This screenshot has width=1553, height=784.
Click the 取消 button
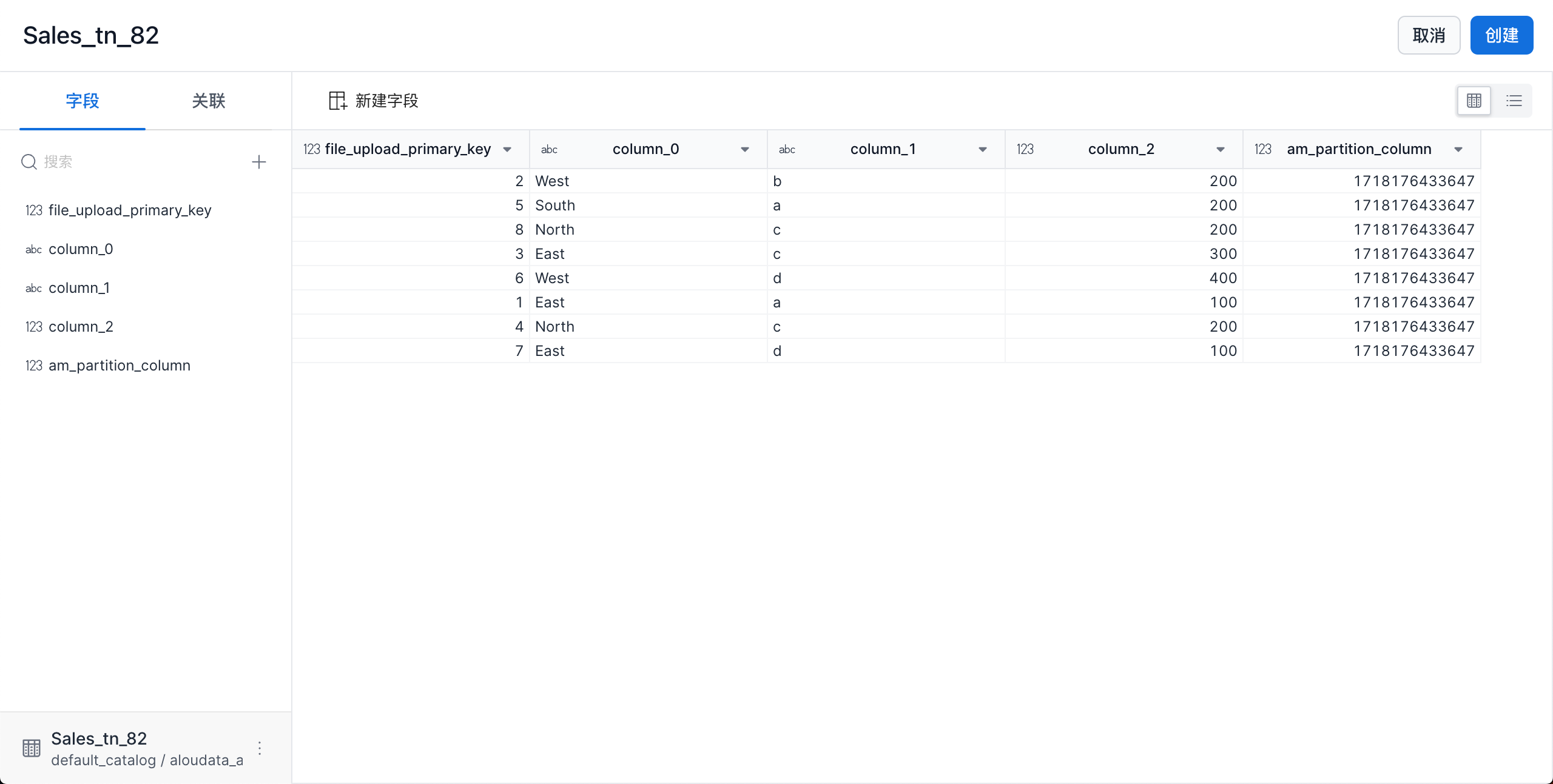coord(1429,35)
